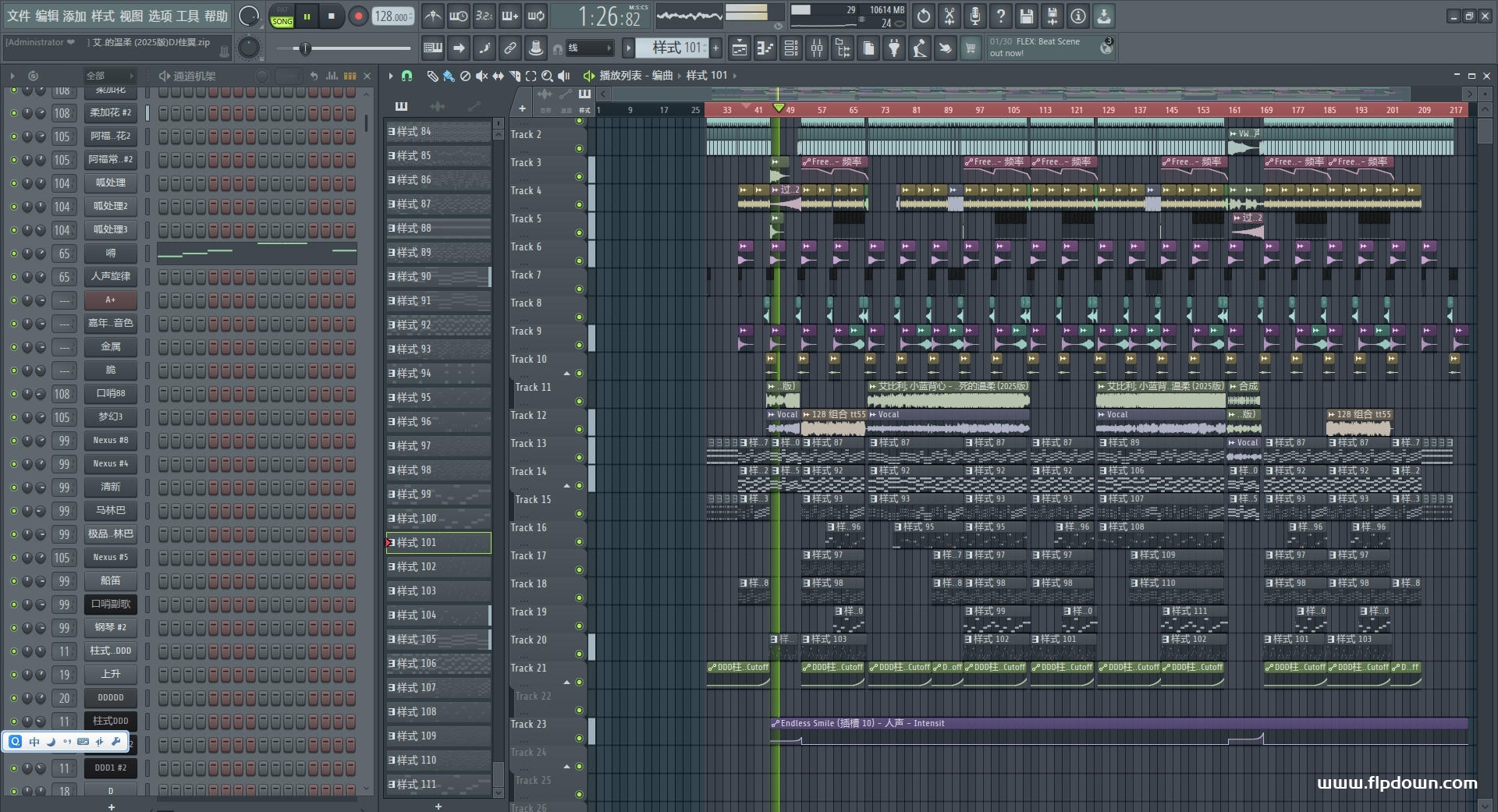
Task: Open the 工具 menu
Action: pyautogui.click(x=187, y=16)
